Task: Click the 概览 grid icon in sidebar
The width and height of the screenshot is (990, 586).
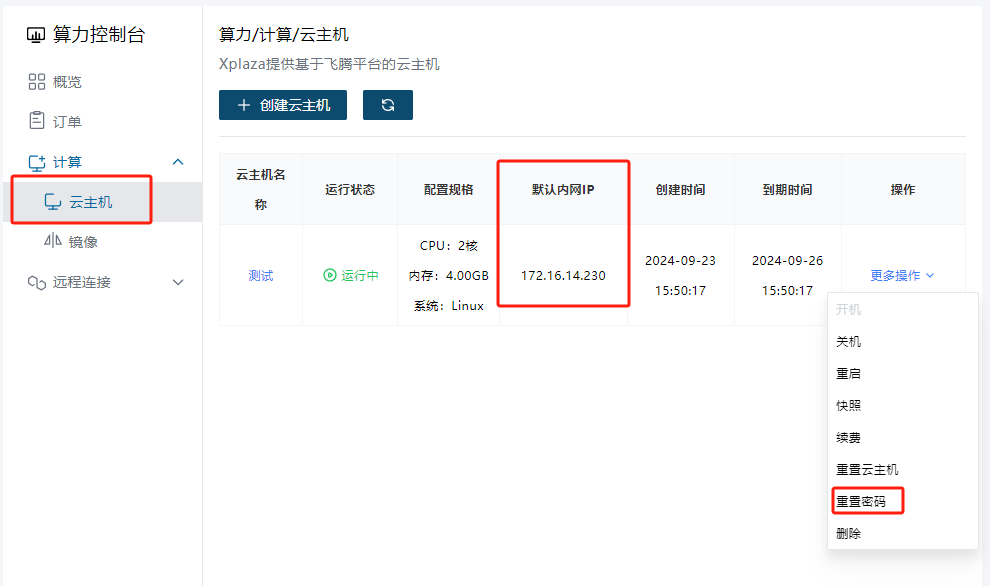Action: (37, 82)
